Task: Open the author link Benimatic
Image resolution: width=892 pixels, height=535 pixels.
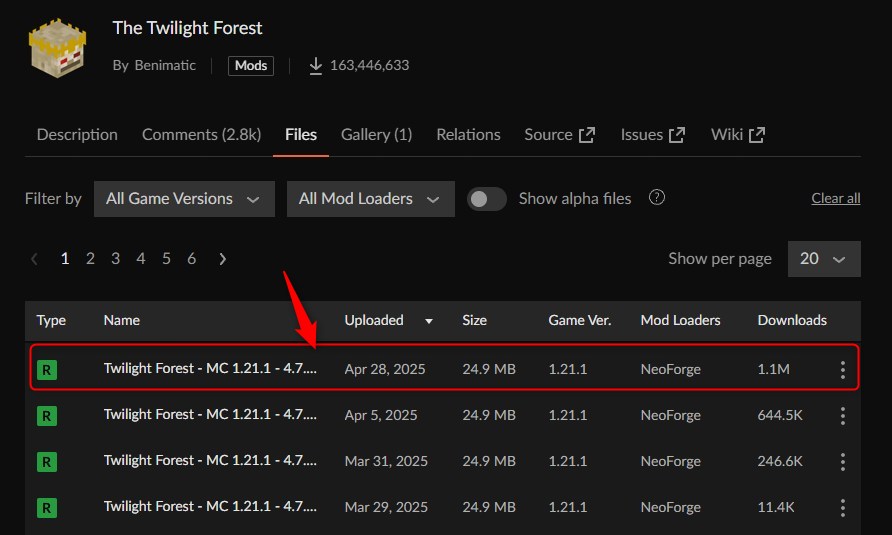Action: [165, 65]
